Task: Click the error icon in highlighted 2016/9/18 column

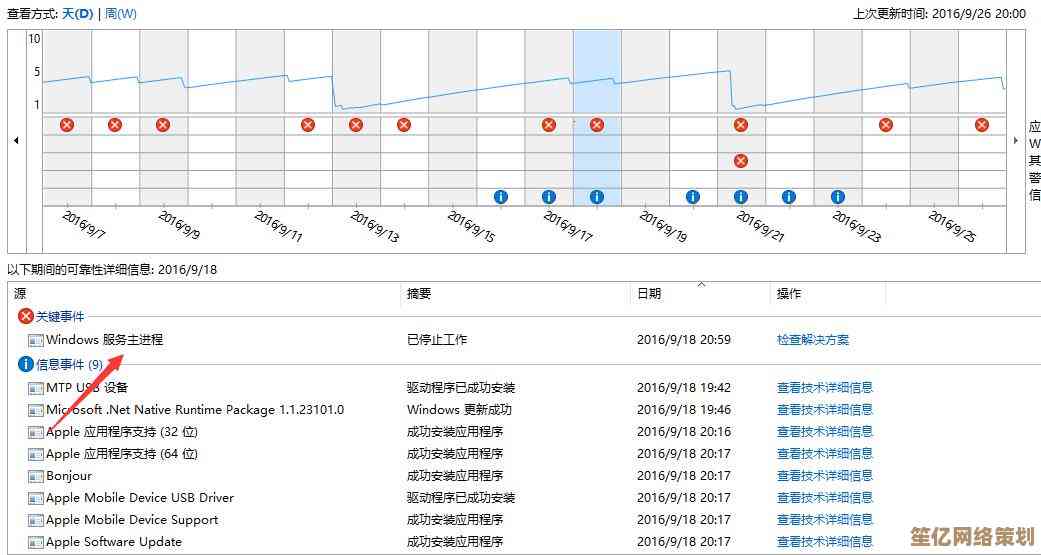Action: [597, 125]
